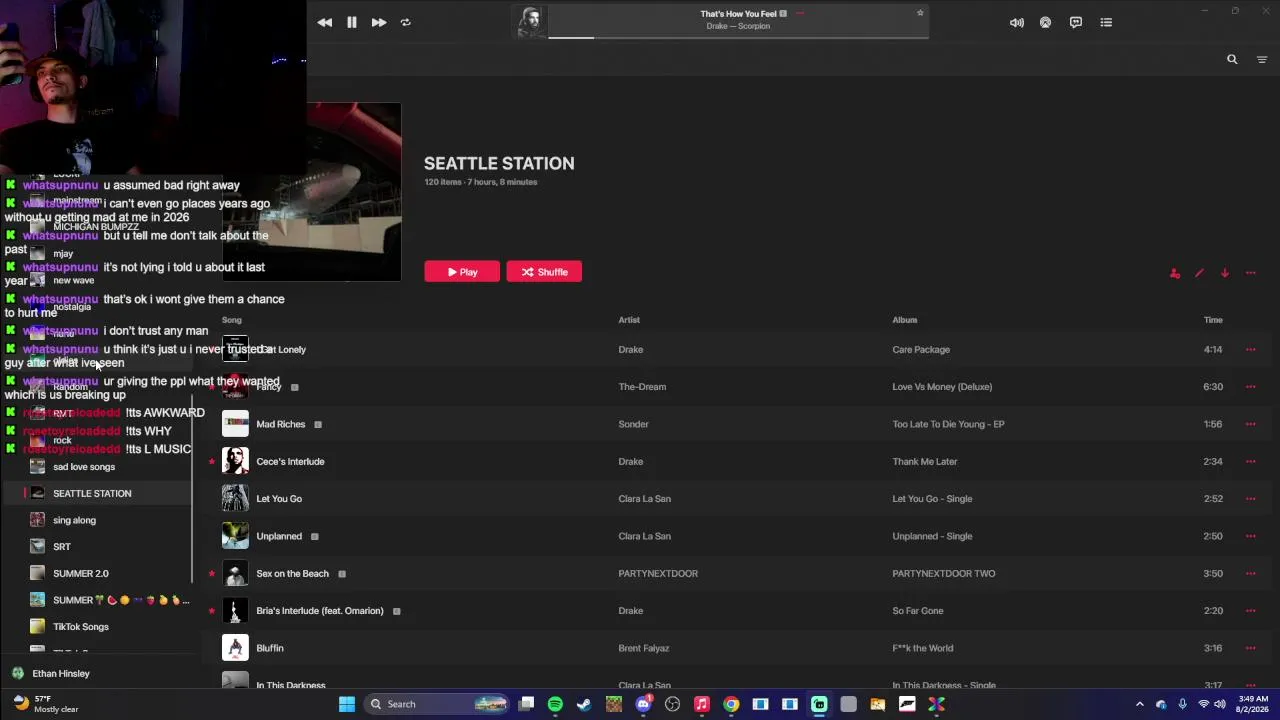
Task: Open Spotify from the taskbar
Action: pyautogui.click(x=555, y=704)
